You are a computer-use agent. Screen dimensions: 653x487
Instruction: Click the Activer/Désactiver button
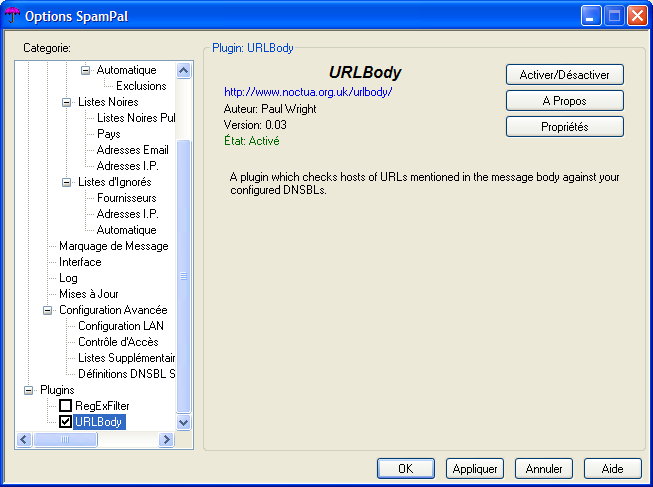point(565,75)
